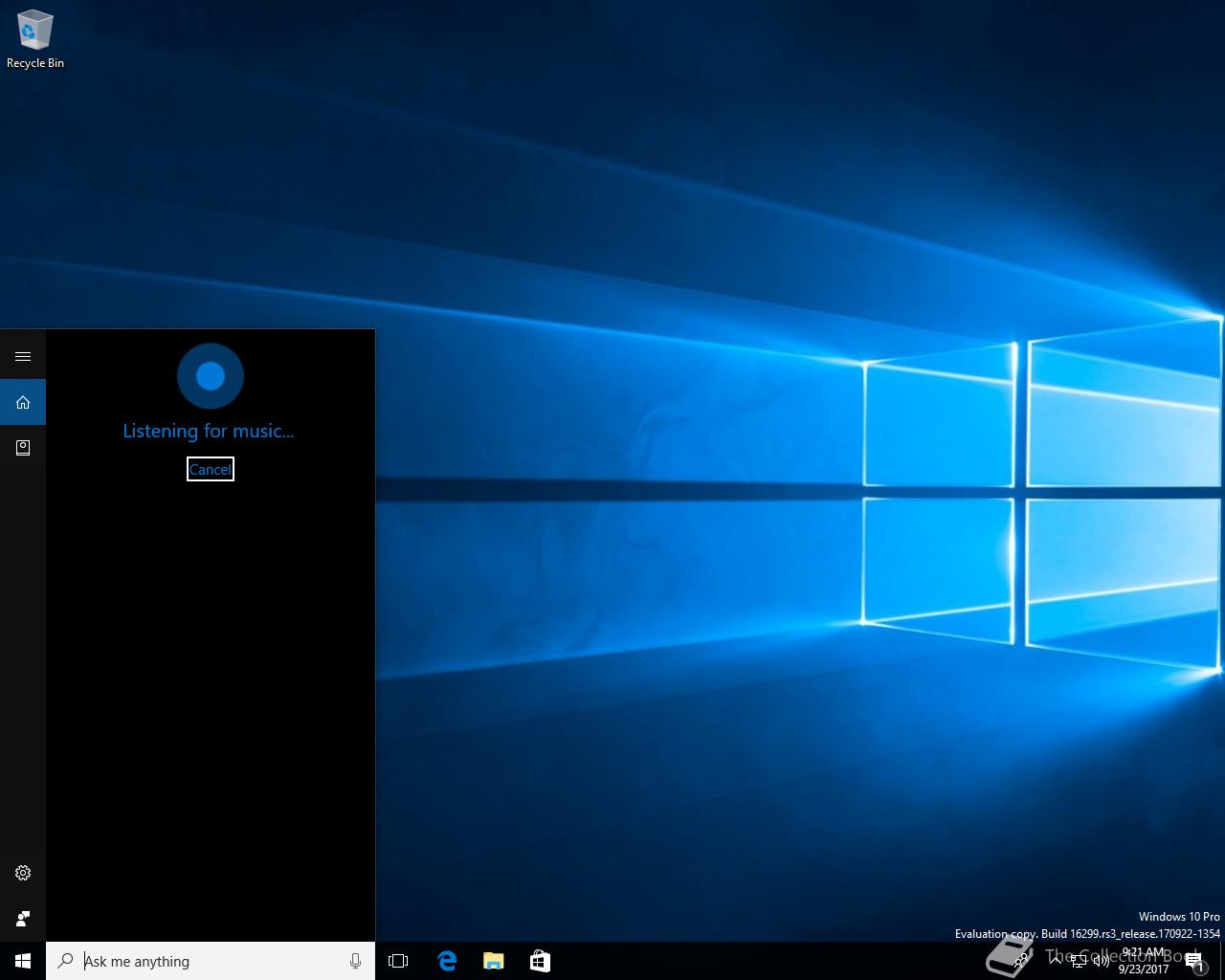Open the Cortana Notebook icon
This screenshot has width=1225, height=980.
tap(23, 447)
